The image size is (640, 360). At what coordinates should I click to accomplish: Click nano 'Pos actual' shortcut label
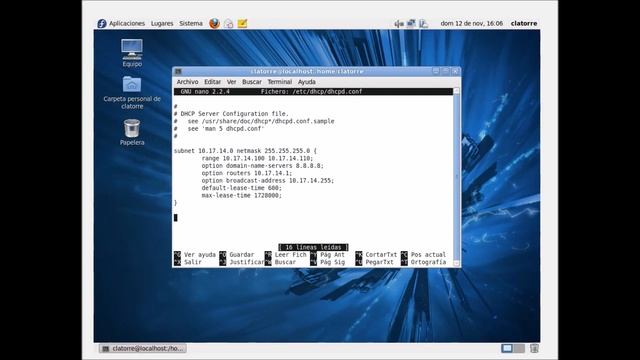[428, 255]
